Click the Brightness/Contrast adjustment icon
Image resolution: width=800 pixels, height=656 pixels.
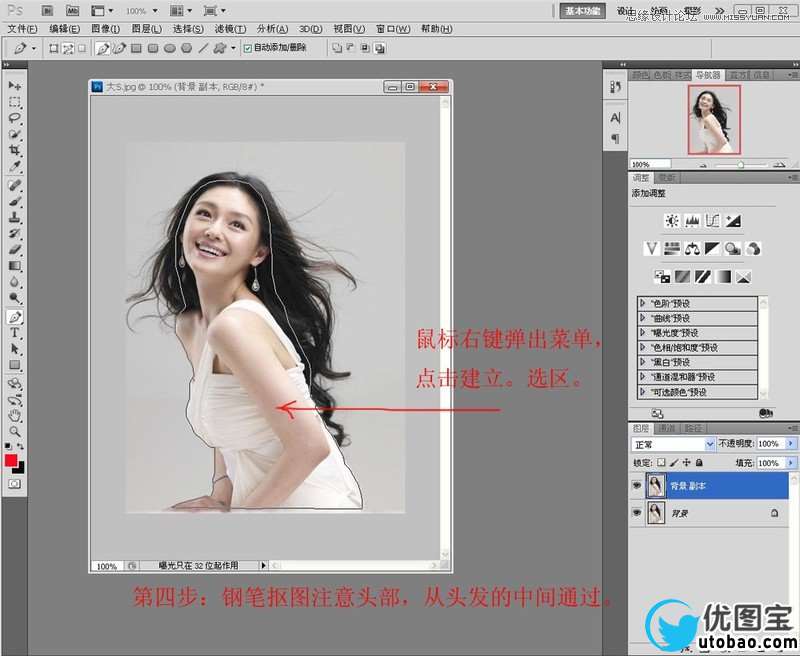(x=672, y=220)
